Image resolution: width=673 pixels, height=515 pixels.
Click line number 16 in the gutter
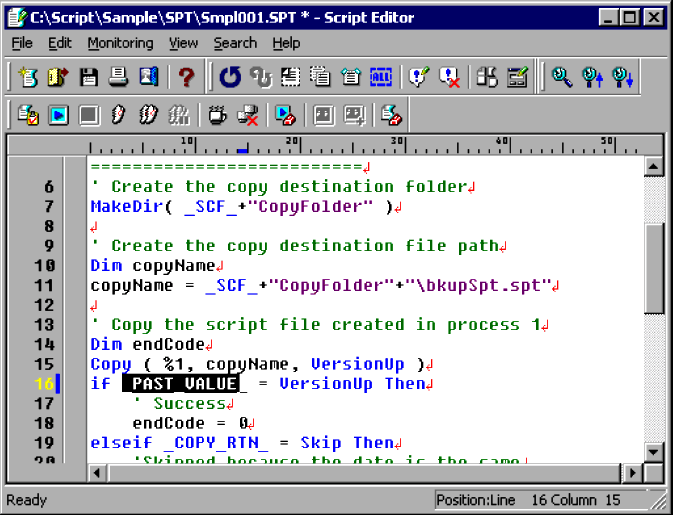[45, 384]
